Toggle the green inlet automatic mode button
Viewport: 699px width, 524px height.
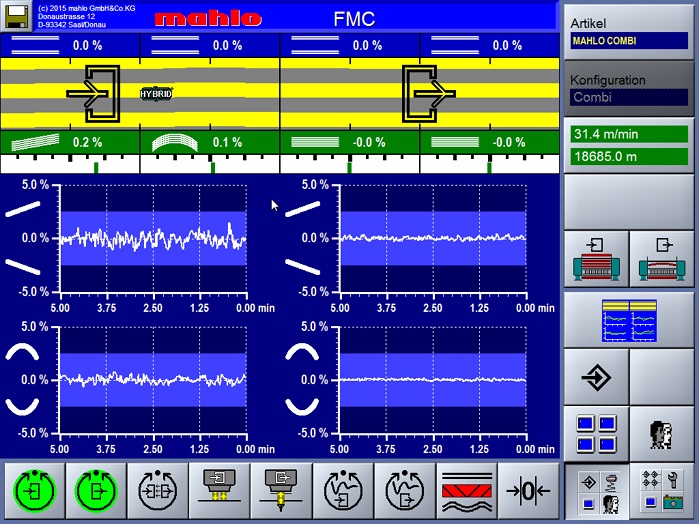(x=36, y=492)
